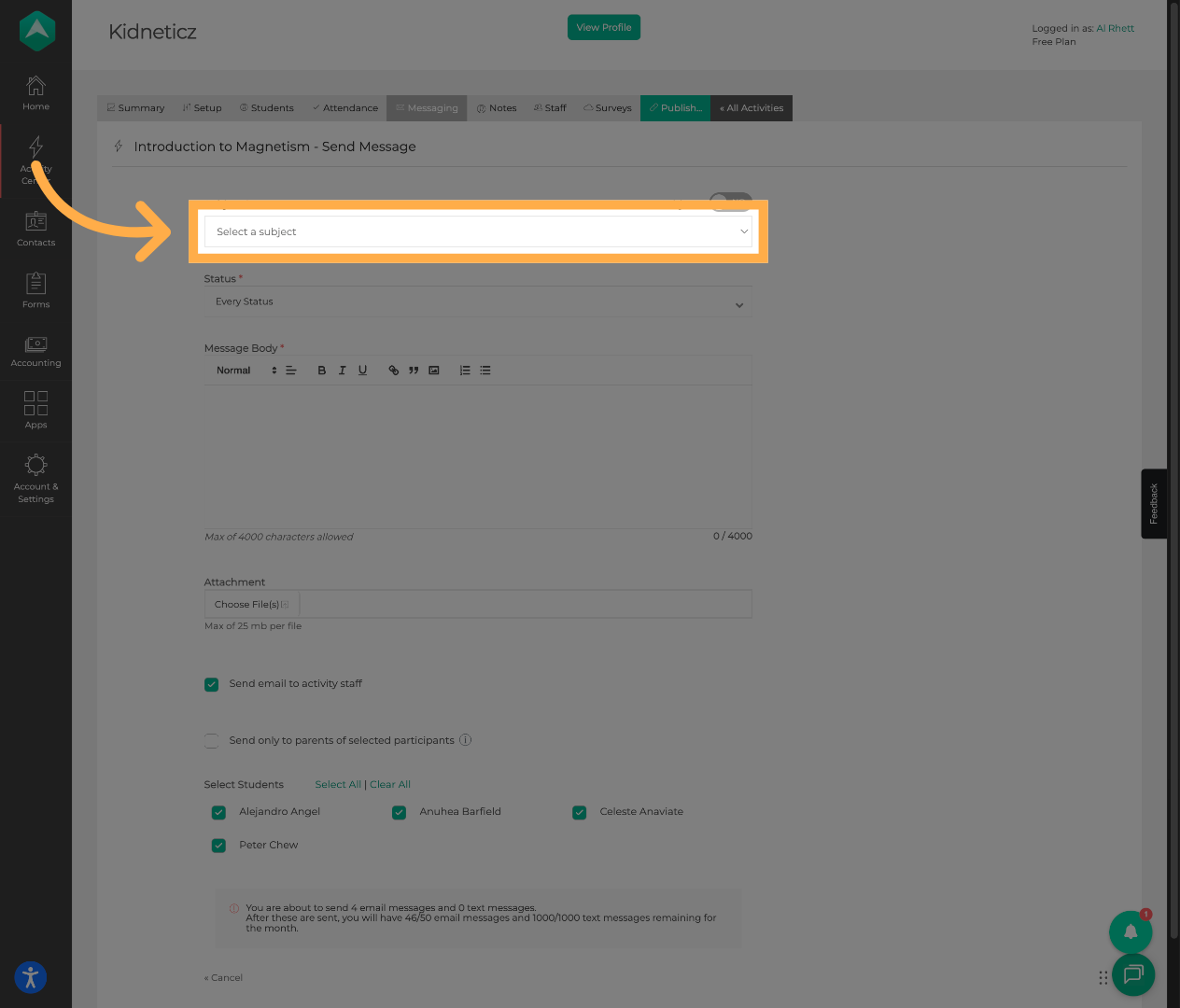Uncheck student Peter Chew

click(x=218, y=846)
